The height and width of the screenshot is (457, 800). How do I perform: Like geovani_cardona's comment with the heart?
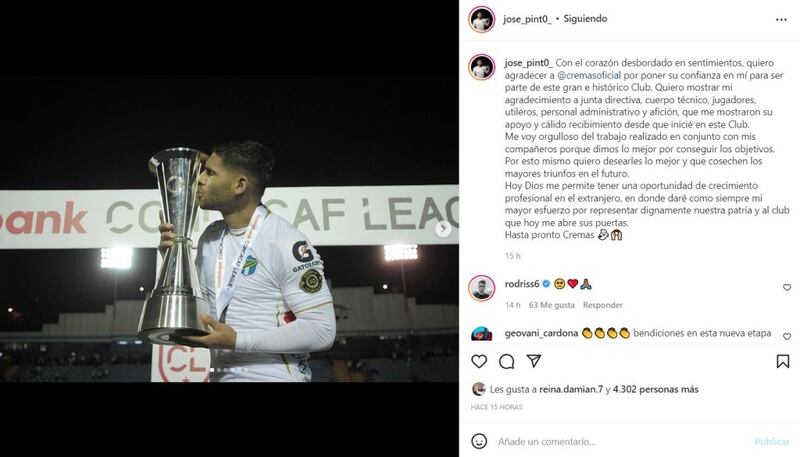click(787, 337)
